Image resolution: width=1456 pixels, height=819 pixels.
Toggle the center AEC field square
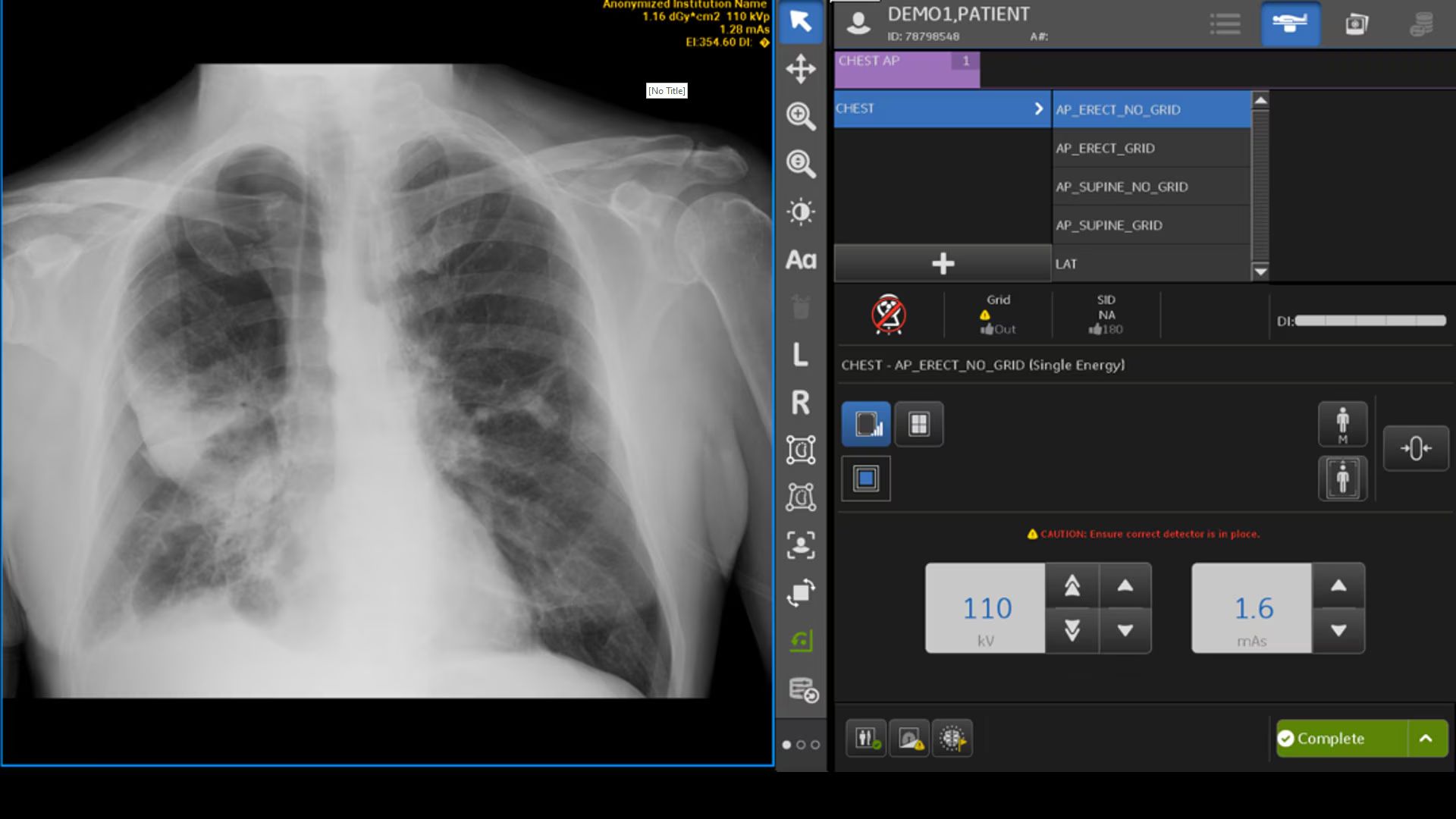tap(866, 479)
